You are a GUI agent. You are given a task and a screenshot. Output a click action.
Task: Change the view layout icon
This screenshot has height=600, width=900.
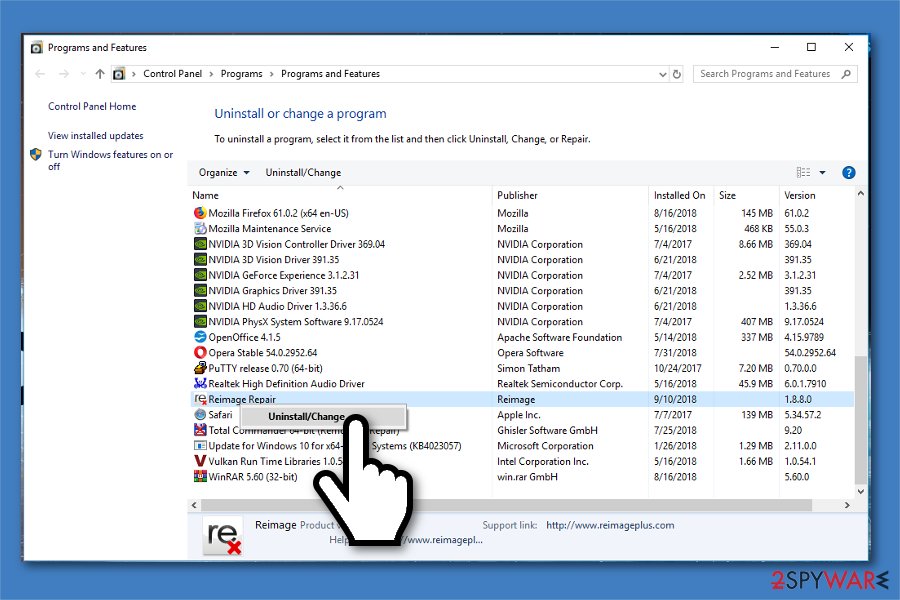(804, 173)
